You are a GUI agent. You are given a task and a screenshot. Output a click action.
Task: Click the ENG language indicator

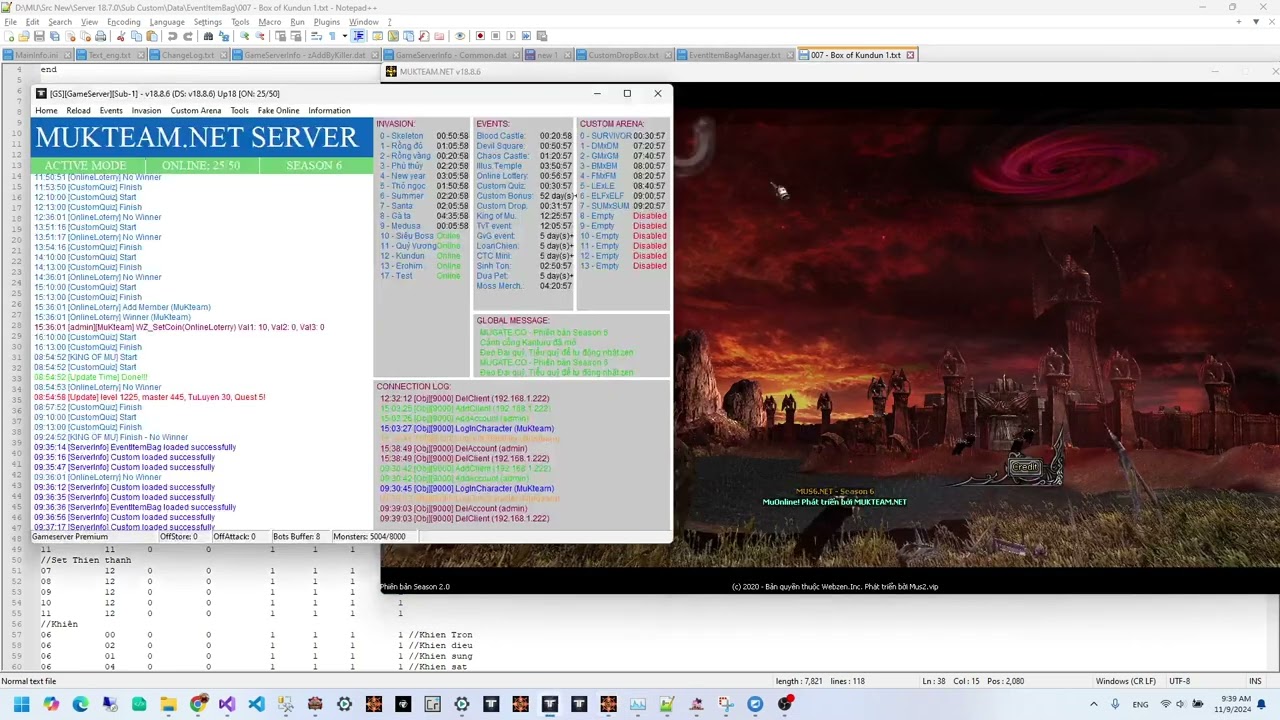pyautogui.click(x=1140, y=704)
